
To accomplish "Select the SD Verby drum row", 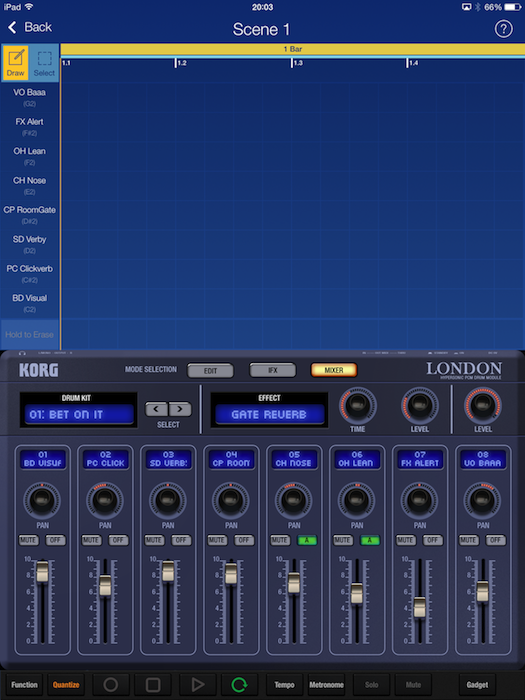I will pyautogui.click(x=29, y=244).
